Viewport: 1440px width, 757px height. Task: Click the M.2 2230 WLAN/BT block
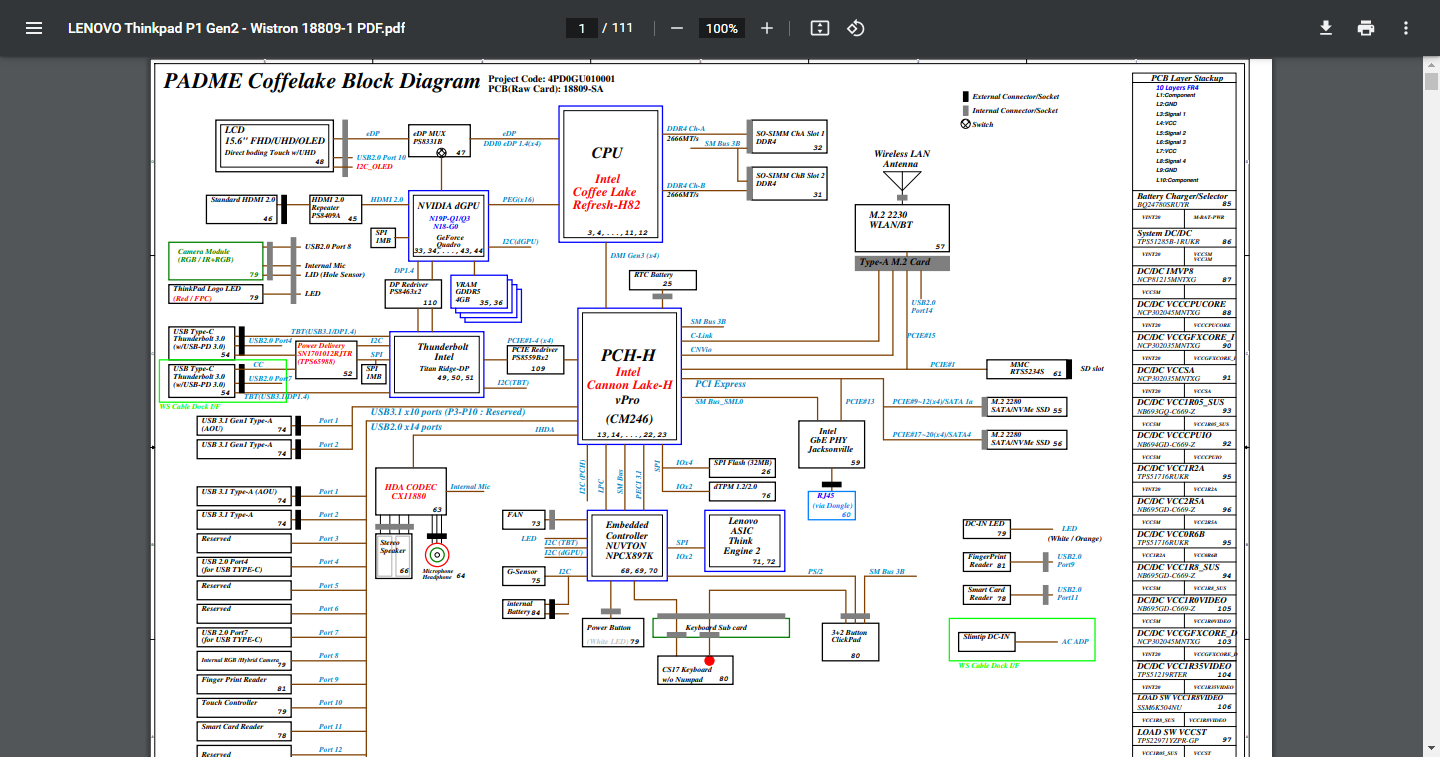(901, 229)
